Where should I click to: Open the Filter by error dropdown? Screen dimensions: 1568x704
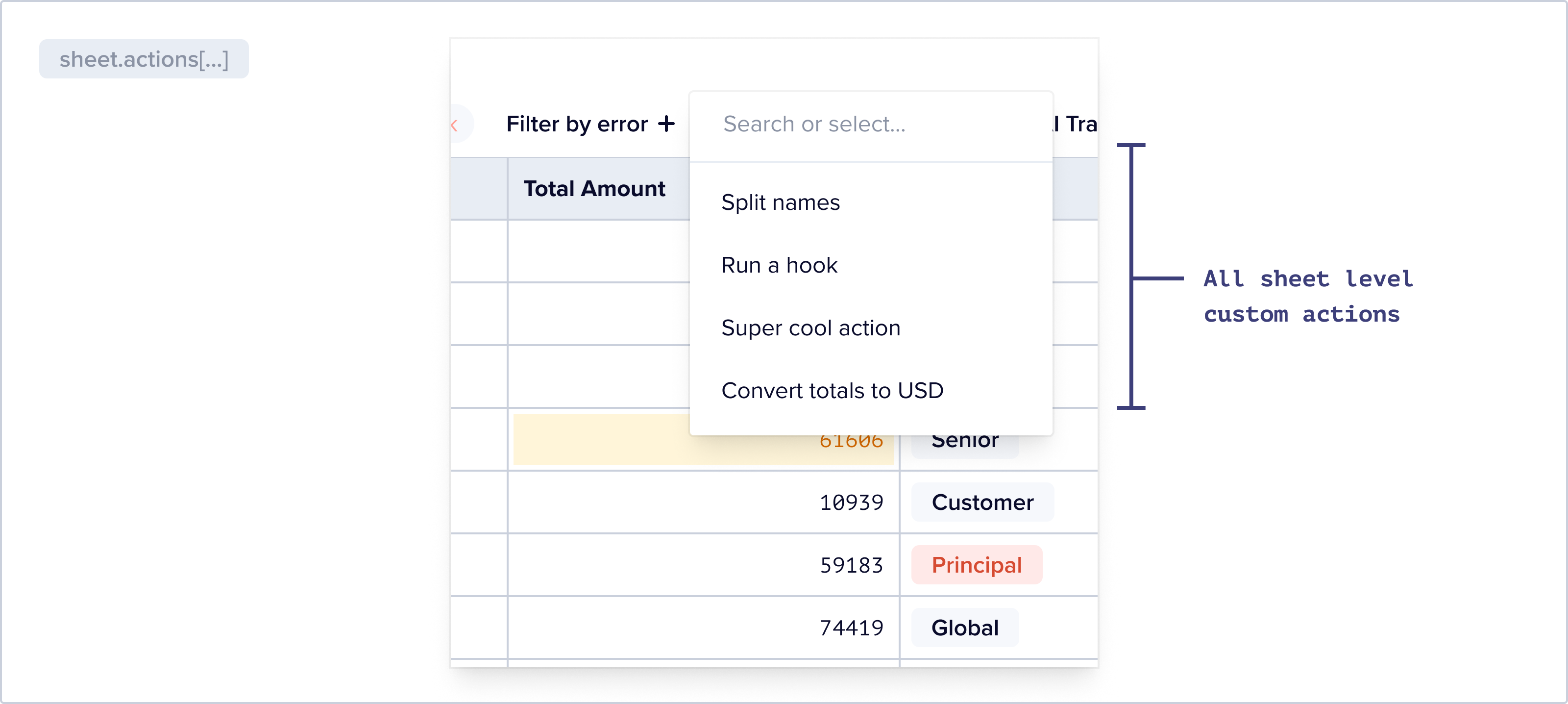pyautogui.click(x=576, y=124)
